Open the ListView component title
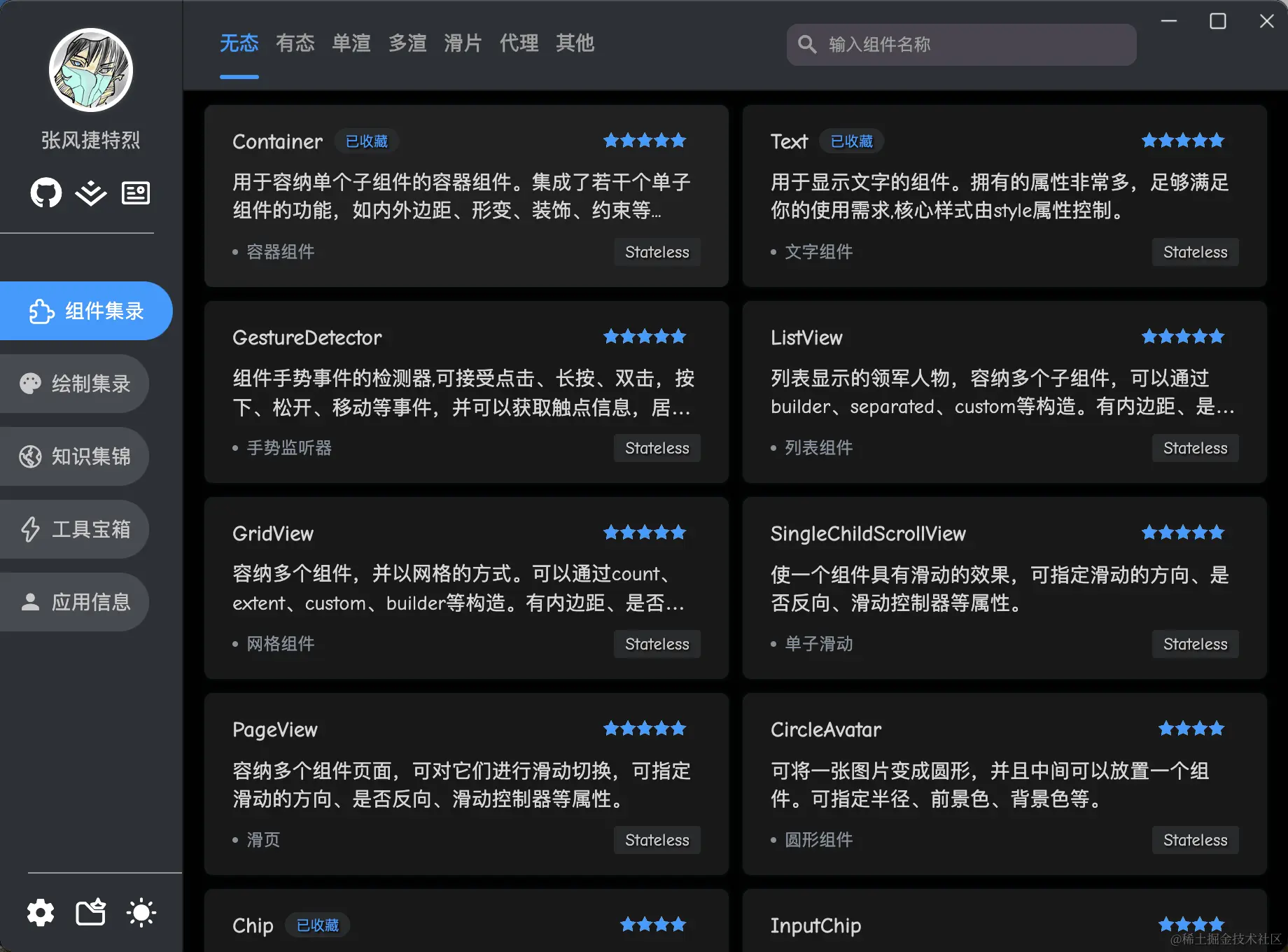Image resolution: width=1288 pixels, height=952 pixels. (806, 337)
